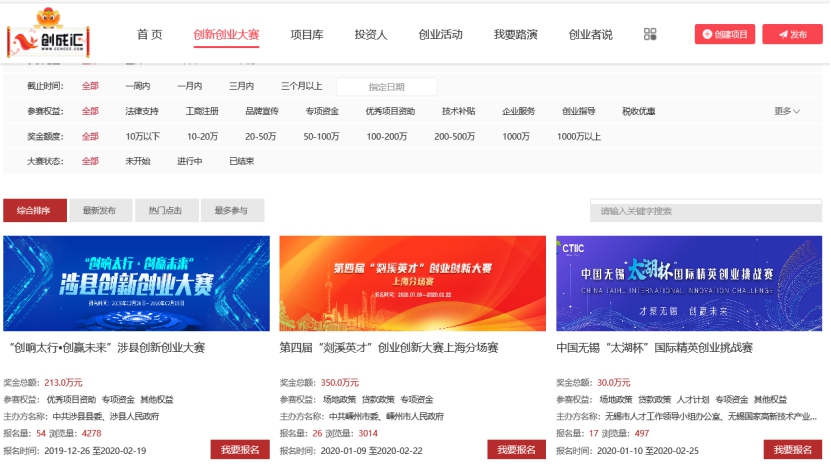Image resolution: width=831 pixels, height=466 pixels.
Task: Open 投资人 navigation item
Action: point(371,34)
